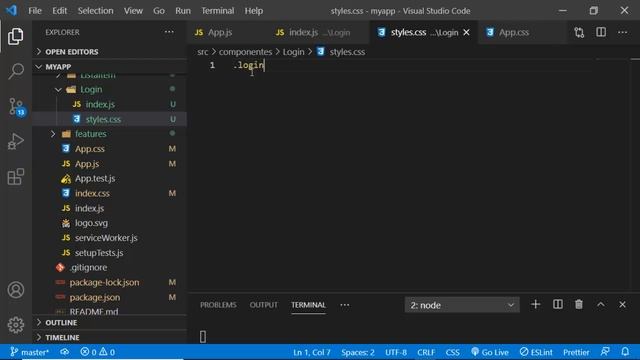Expand the Open Editors section
This screenshot has height=360, width=640.
pyautogui.click(x=109, y=52)
